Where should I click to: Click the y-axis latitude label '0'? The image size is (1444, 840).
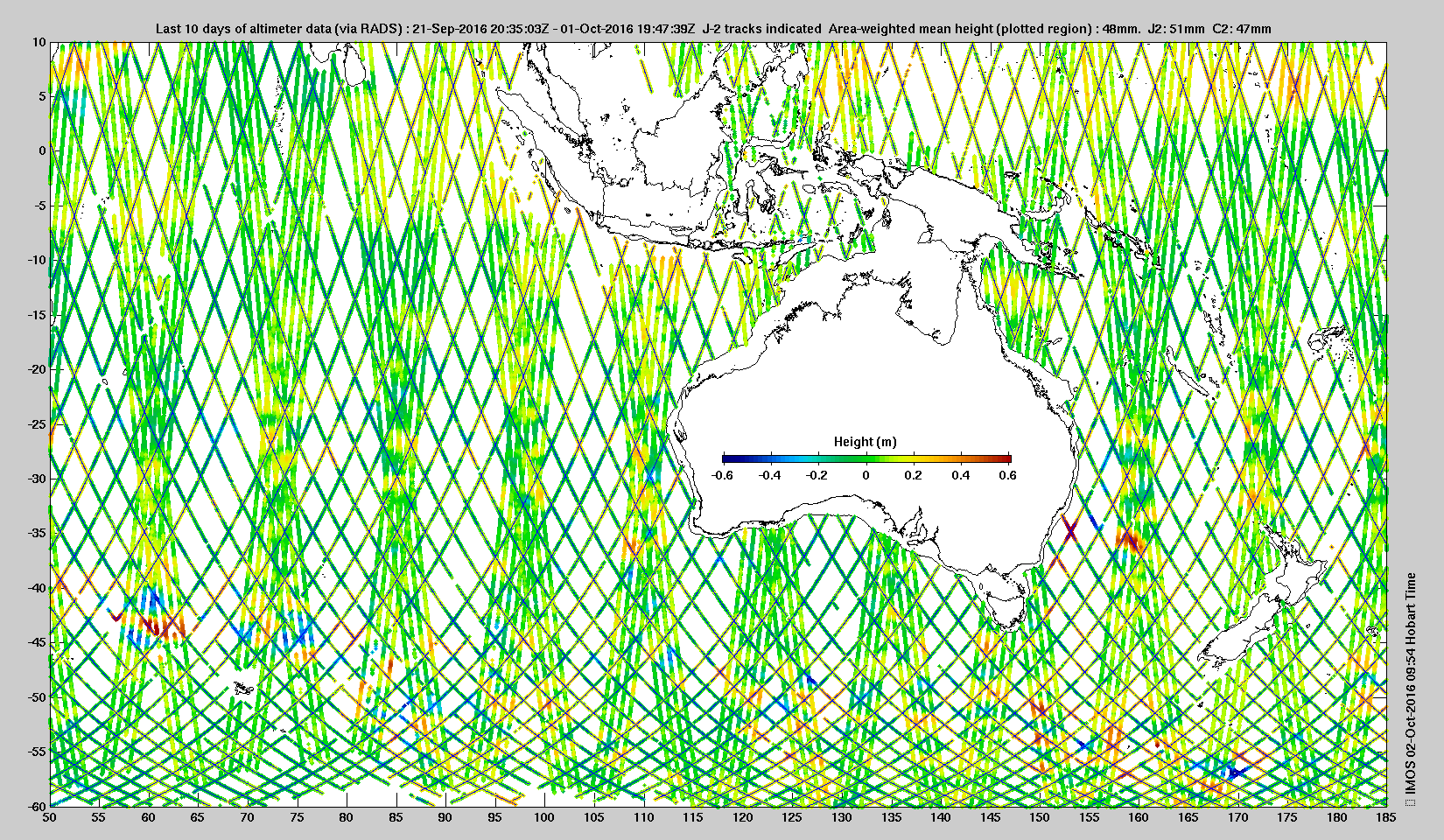click(x=43, y=150)
